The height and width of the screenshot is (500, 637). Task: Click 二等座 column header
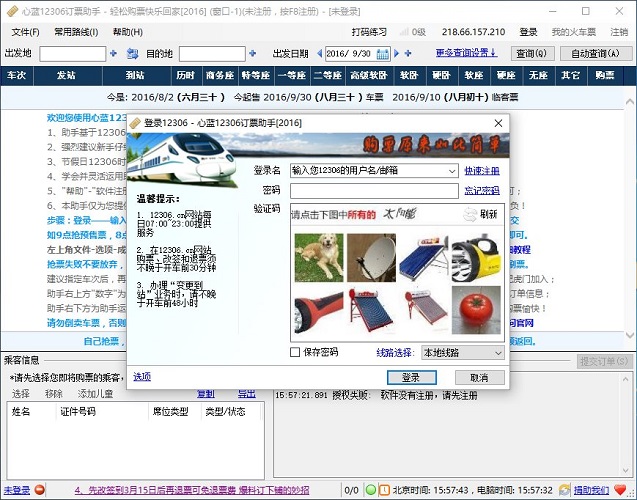327,75
